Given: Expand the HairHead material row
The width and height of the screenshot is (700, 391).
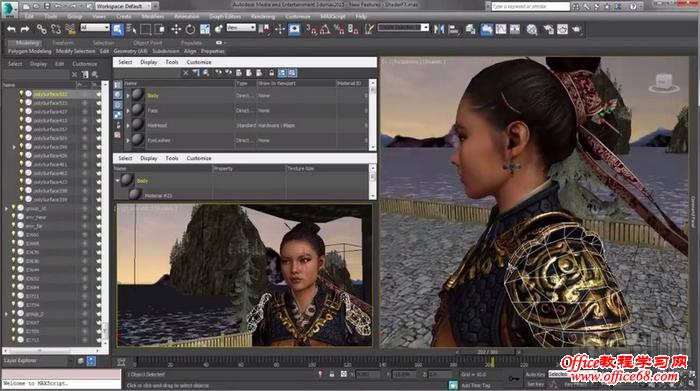Looking at the screenshot, I should pos(128,125).
